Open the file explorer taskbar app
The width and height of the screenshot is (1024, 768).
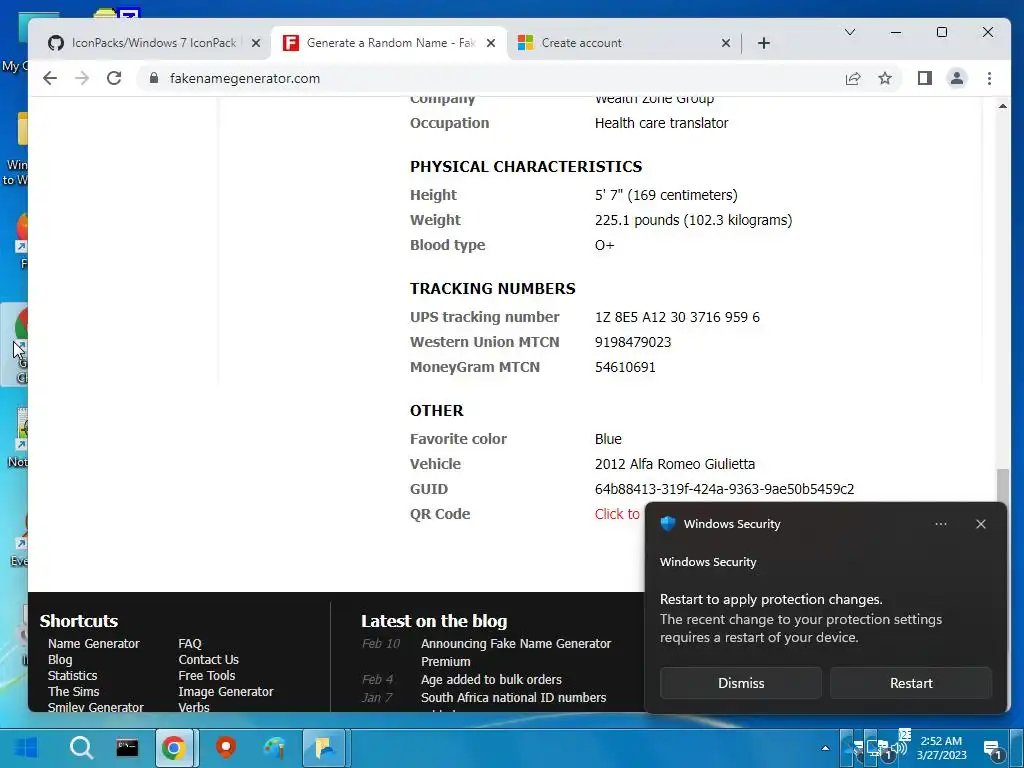click(325, 747)
